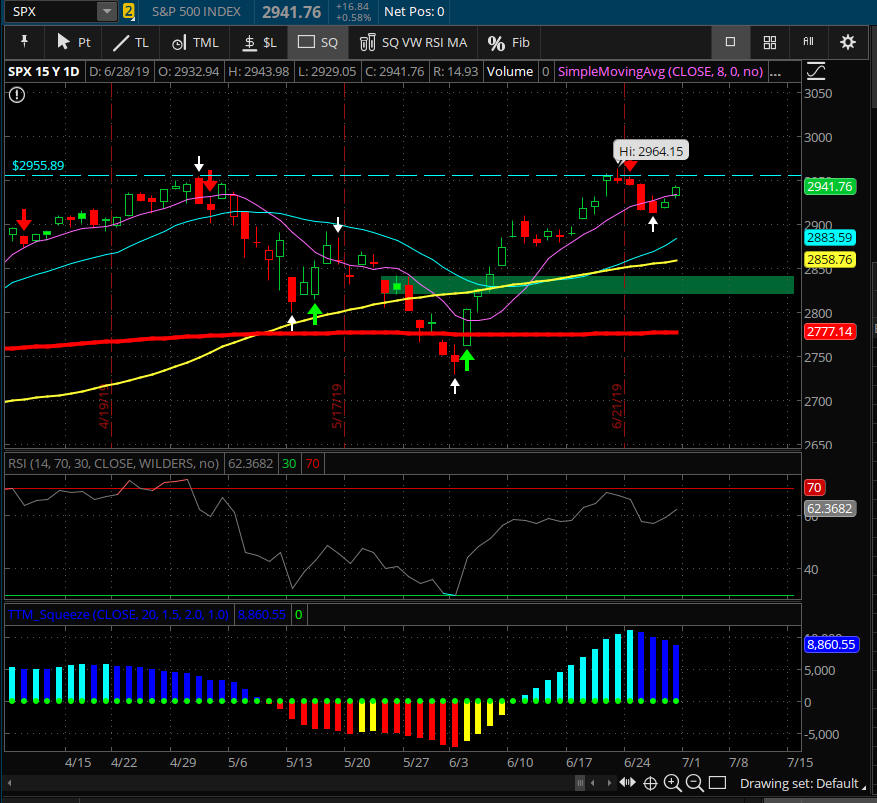Image resolution: width=877 pixels, height=803 pixels.
Task: Open the chart settings gear
Action: (848, 42)
